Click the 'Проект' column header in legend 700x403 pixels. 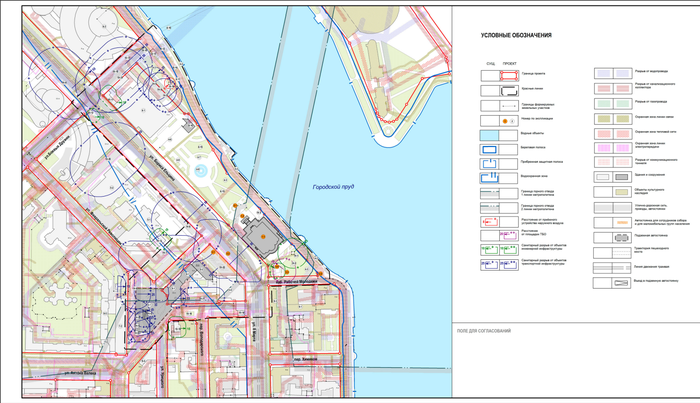pos(508,61)
